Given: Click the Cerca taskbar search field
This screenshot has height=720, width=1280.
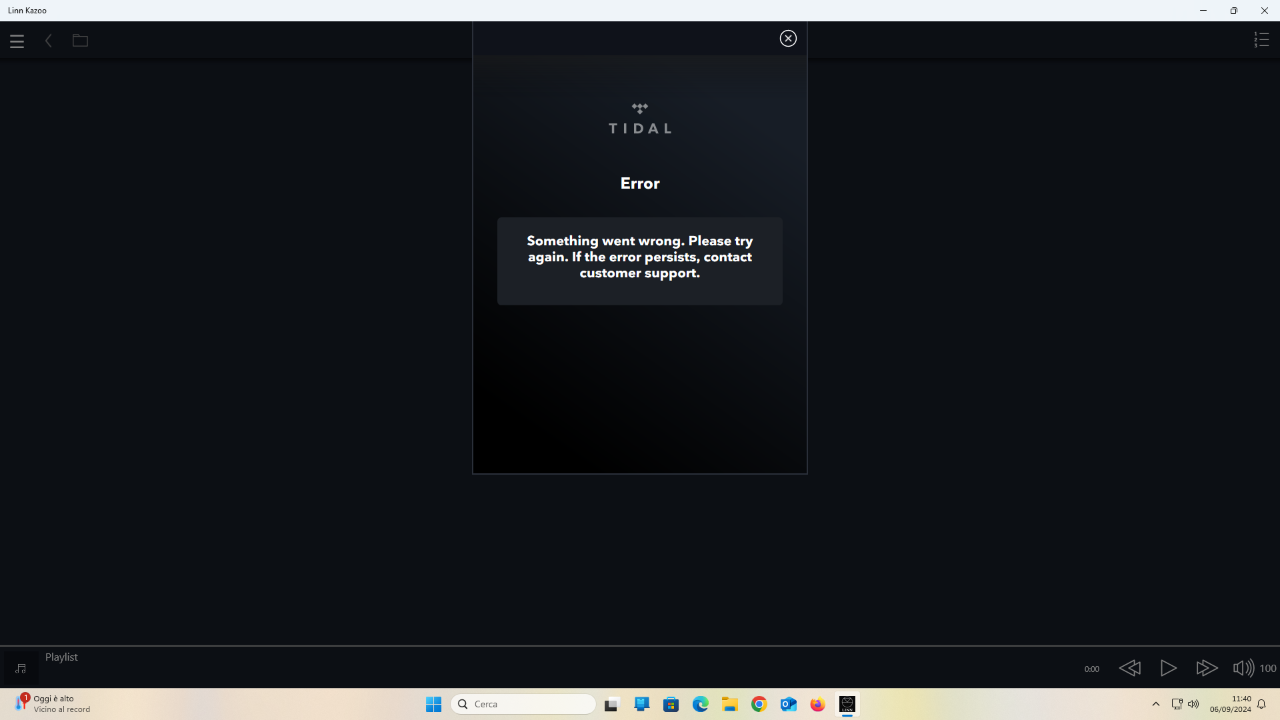Looking at the screenshot, I should coord(523,704).
